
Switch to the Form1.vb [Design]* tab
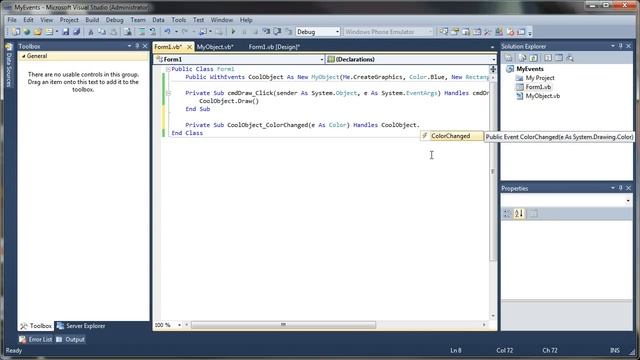pyautogui.click(x=274, y=47)
